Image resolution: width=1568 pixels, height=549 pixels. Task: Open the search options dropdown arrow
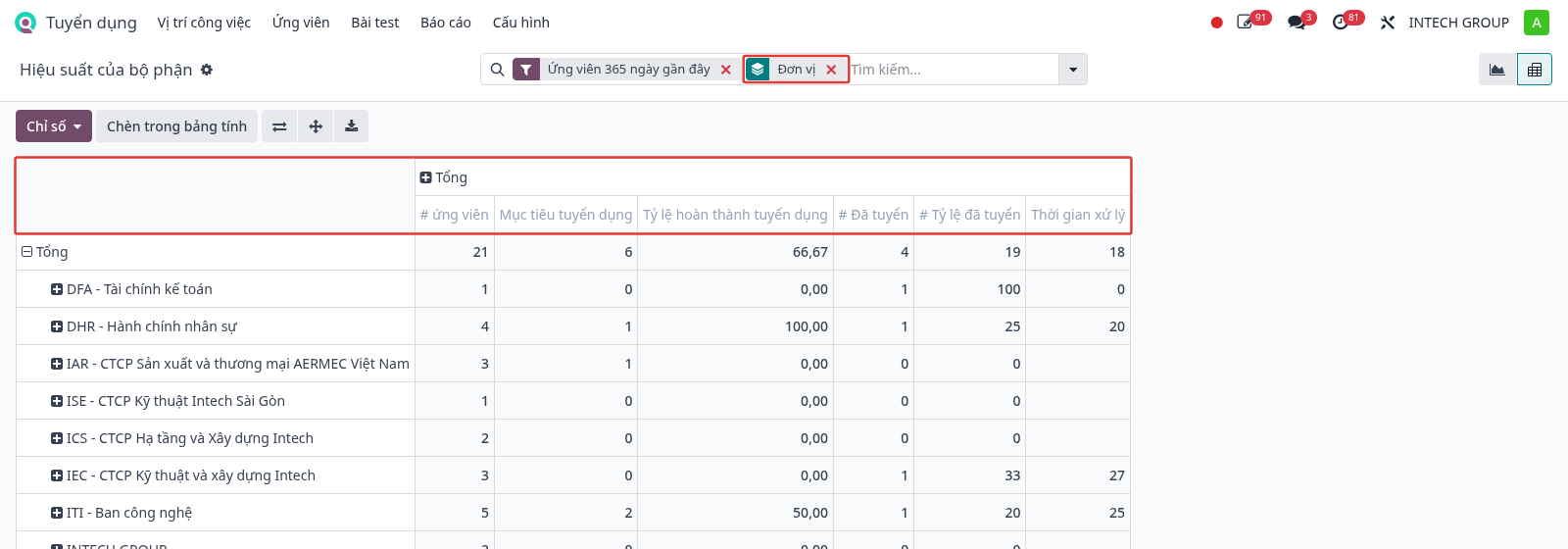click(x=1073, y=70)
